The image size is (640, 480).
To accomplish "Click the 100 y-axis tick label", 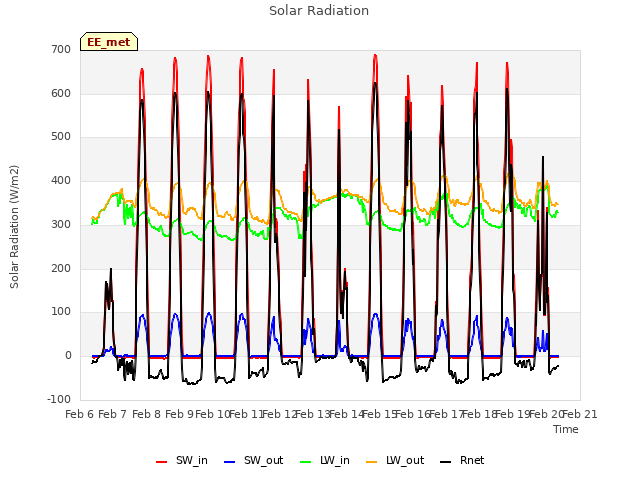I will (61, 312).
